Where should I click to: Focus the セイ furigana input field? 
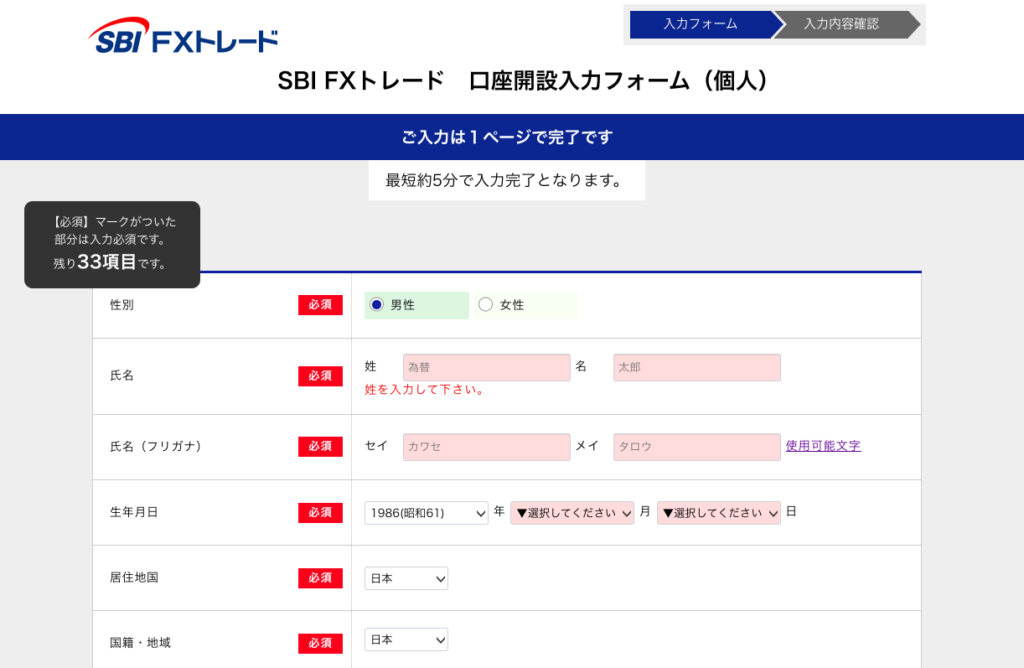coord(486,447)
